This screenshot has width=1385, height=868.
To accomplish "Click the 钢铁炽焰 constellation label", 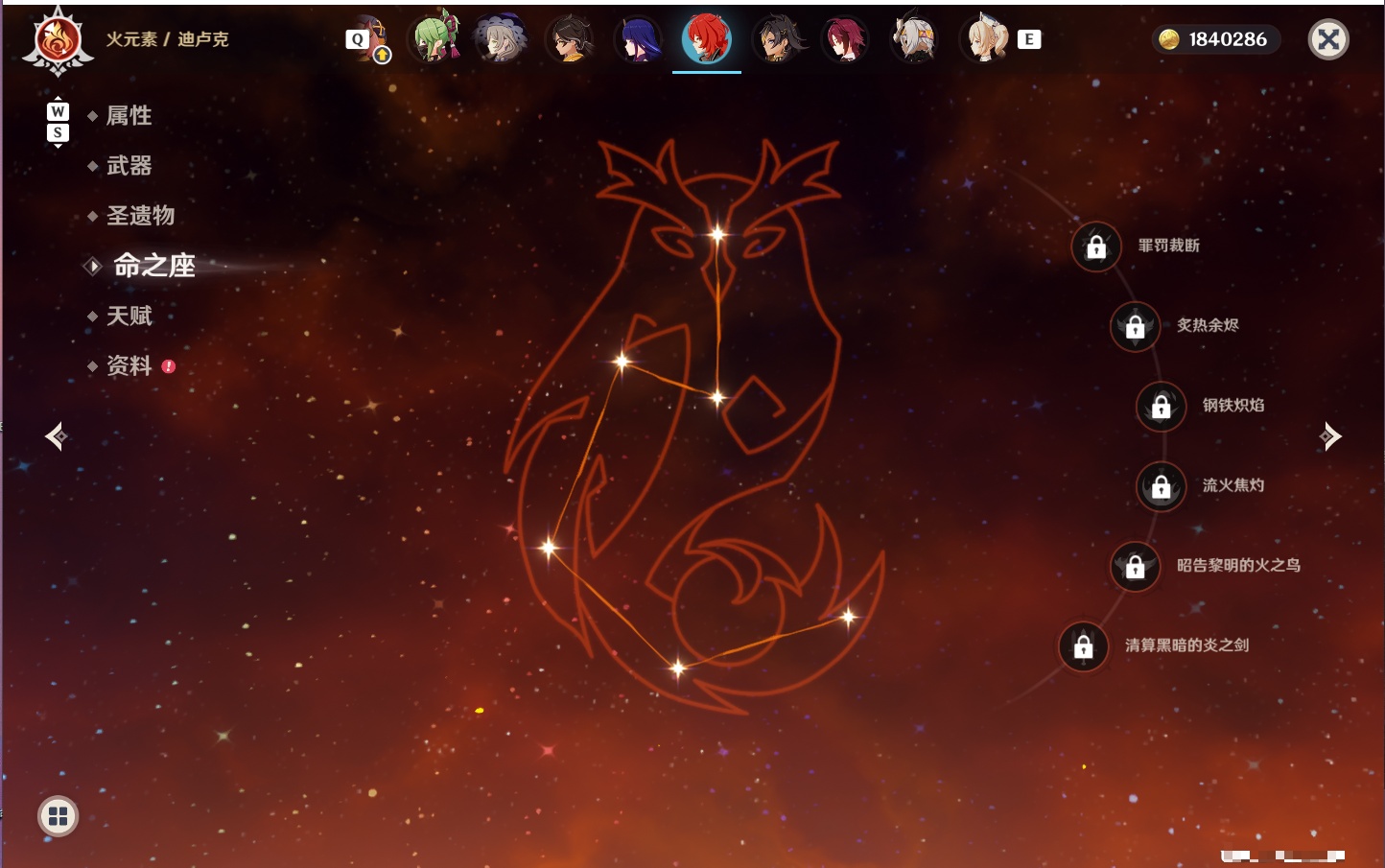I will [x=1233, y=405].
